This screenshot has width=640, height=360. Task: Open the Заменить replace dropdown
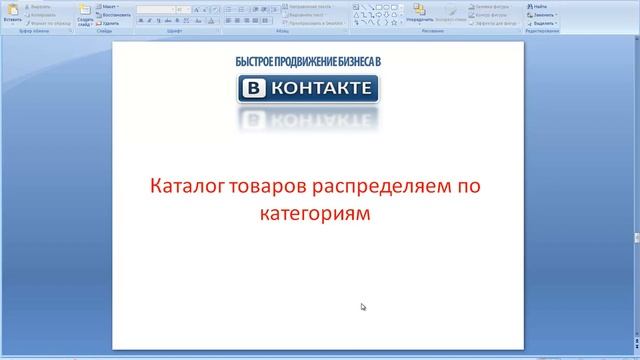point(542,15)
